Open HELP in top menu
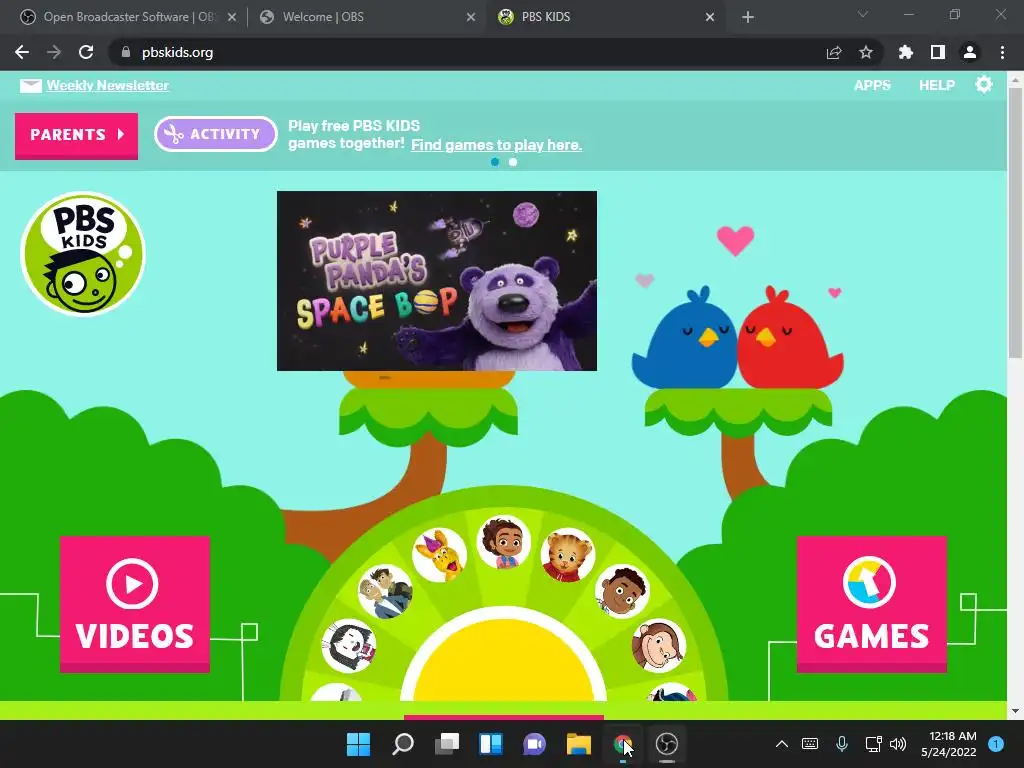 [936, 85]
